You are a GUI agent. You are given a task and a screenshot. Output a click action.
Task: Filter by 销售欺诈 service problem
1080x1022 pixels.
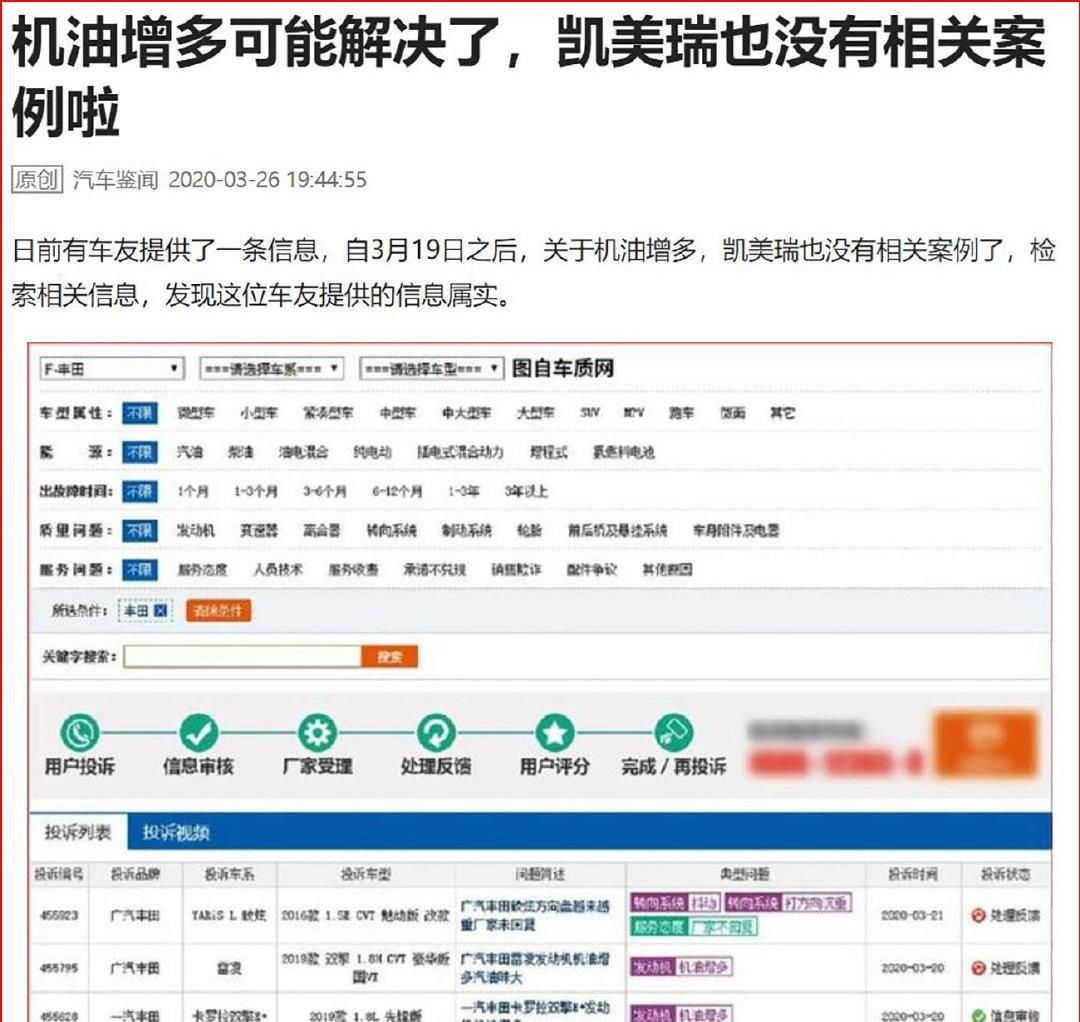click(x=516, y=570)
